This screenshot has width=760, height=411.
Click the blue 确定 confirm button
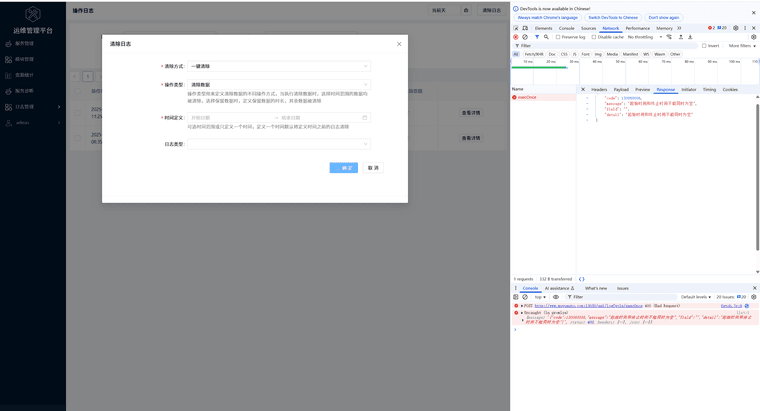point(344,168)
